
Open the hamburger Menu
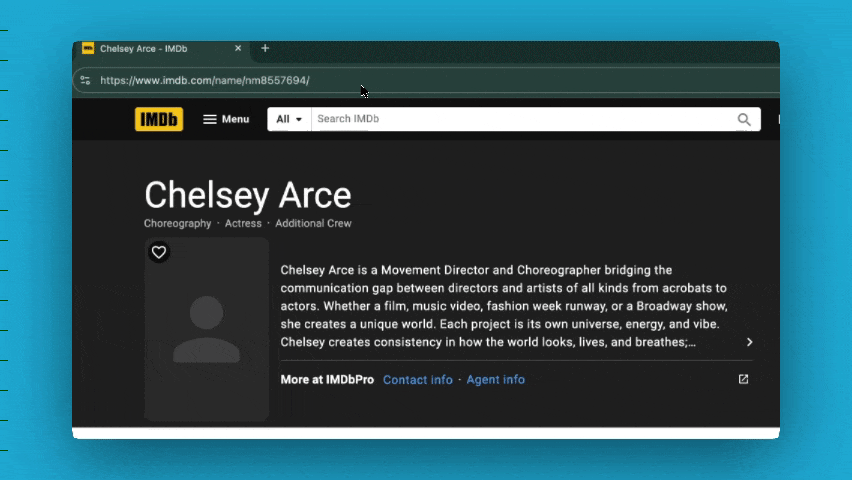(x=226, y=119)
